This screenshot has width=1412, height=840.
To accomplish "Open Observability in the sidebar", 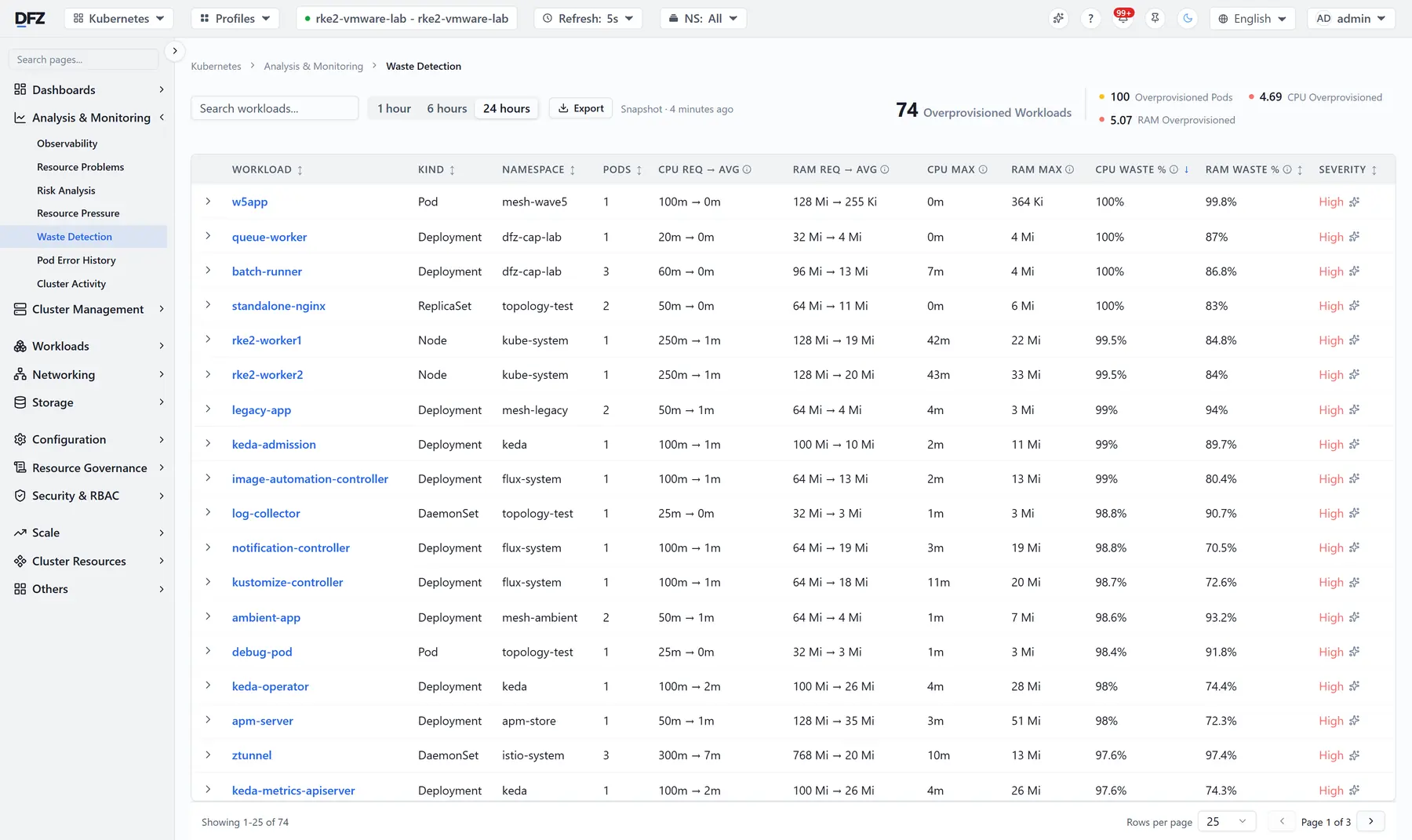I will (67, 144).
